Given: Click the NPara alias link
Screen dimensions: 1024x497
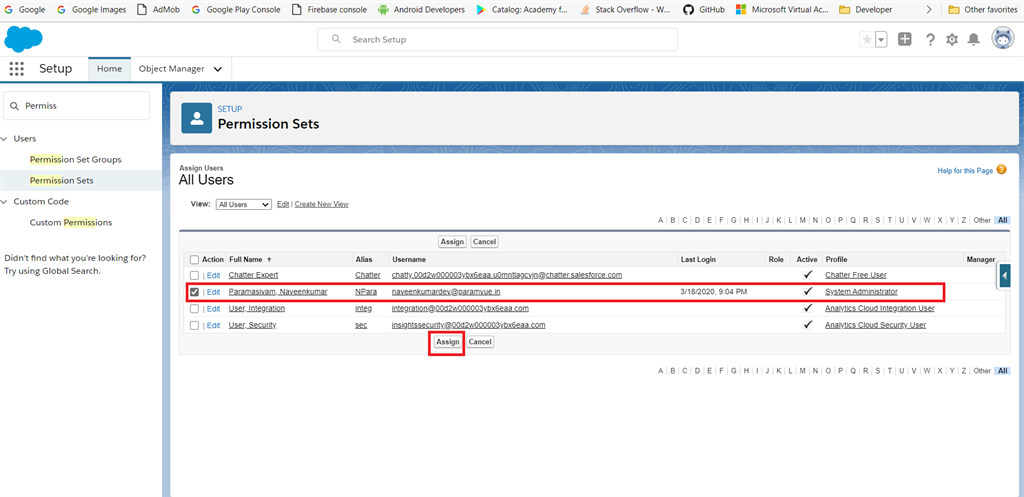Looking at the screenshot, I should point(366,292).
